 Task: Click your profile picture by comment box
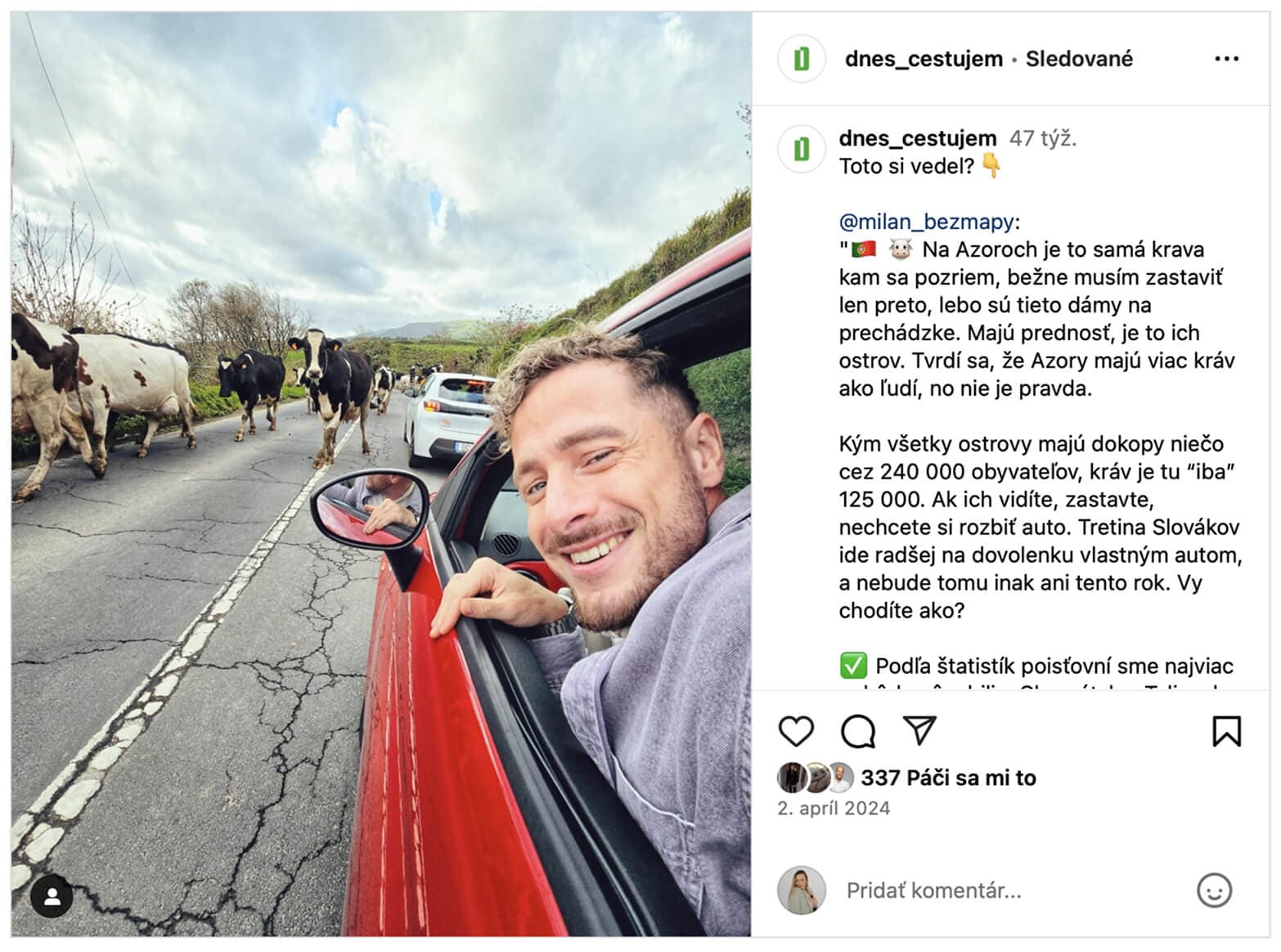801,890
